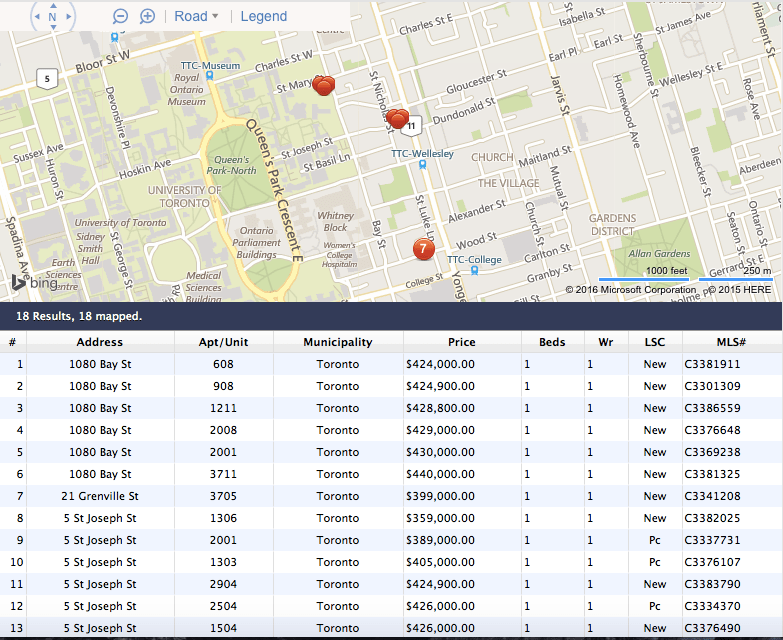Select the pin cluster near St Mary St
The width and height of the screenshot is (783, 640).
pos(324,85)
